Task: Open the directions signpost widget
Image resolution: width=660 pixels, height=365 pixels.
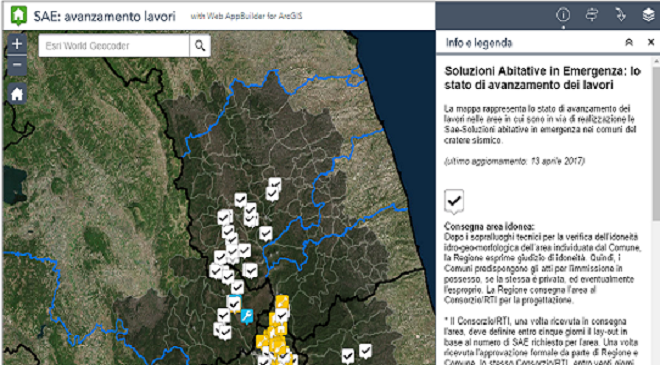Action: pos(592,15)
